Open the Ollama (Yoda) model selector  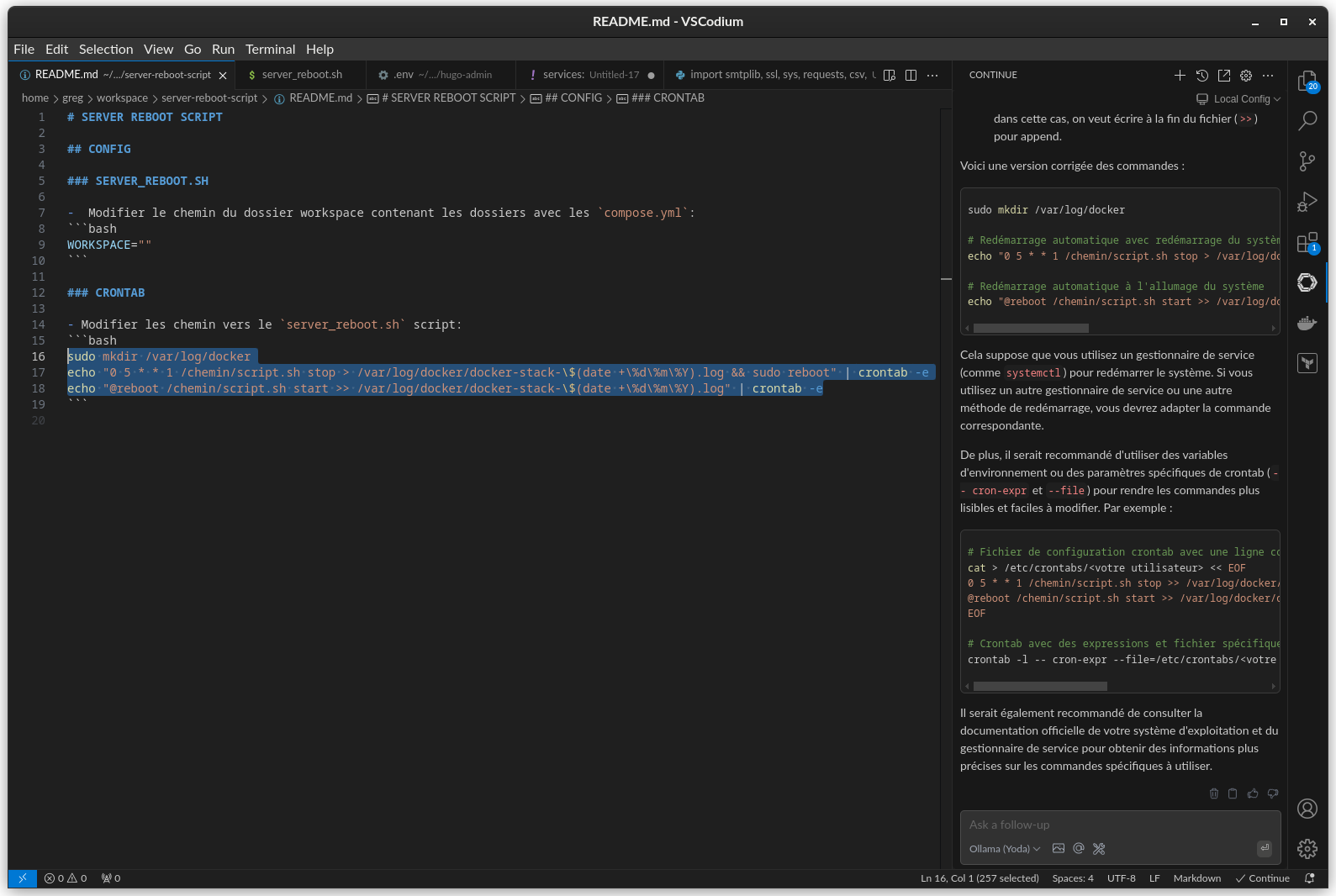[1004, 849]
